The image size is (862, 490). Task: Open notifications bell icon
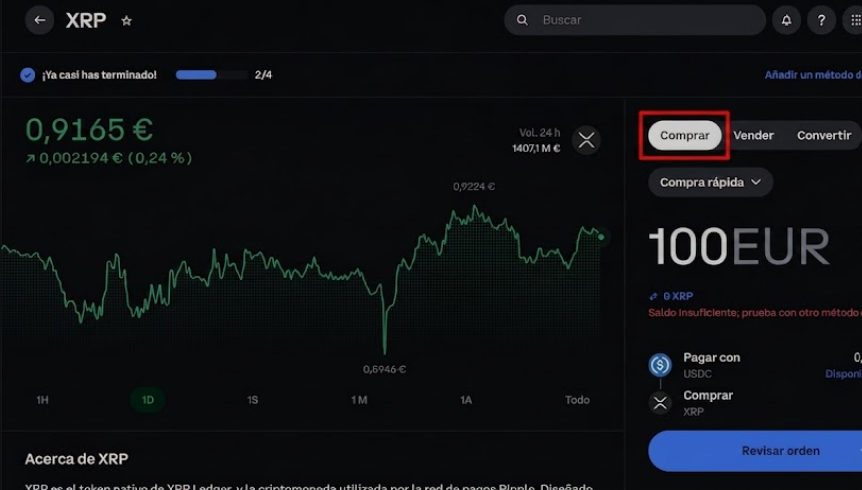click(786, 20)
